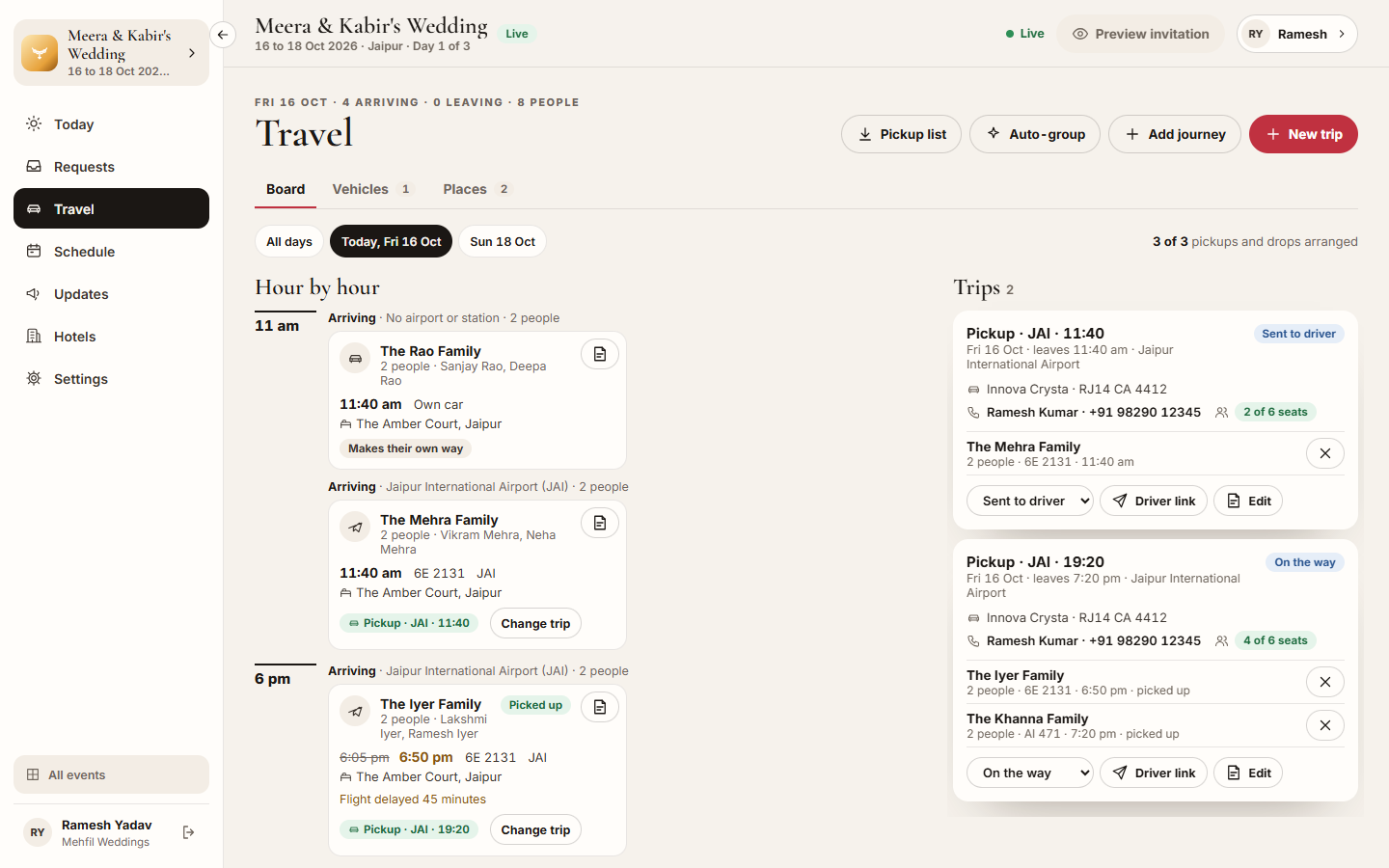Expand the Meera & Kabir's Wedding event switcher
The height and width of the screenshot is (868, 1389).
[x=111, y=53]
